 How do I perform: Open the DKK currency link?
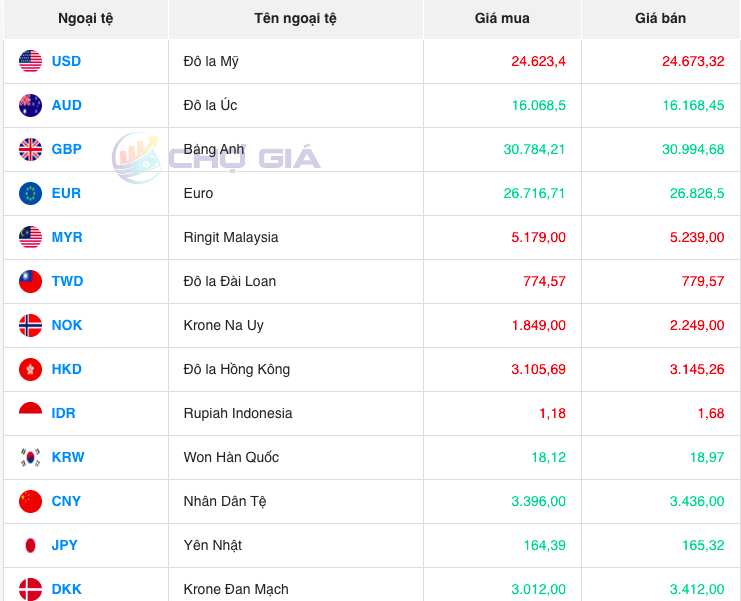[x=66, y=589]
